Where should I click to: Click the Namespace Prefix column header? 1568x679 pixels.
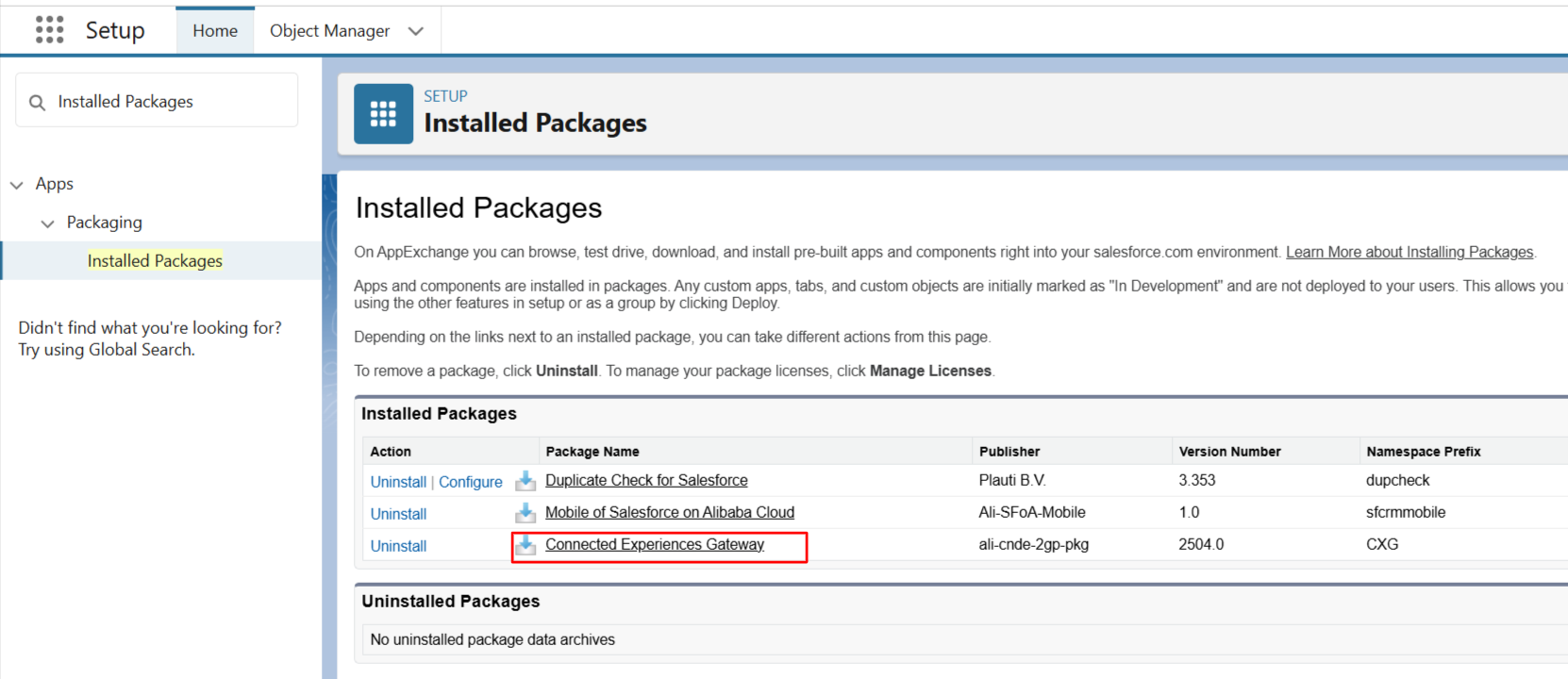[x=1424, y=452]
